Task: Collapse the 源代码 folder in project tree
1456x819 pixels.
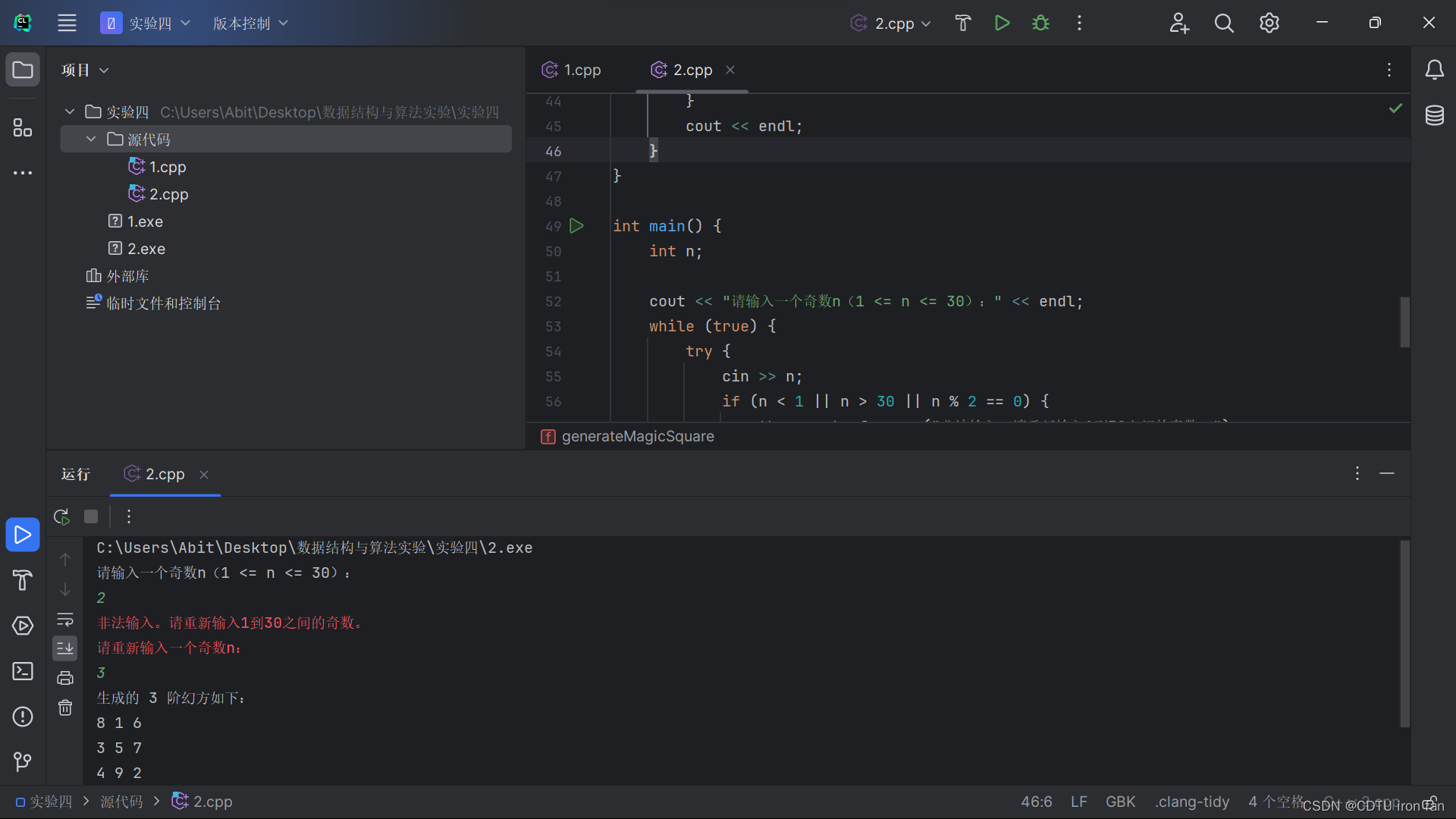Action: pos(91,139)
